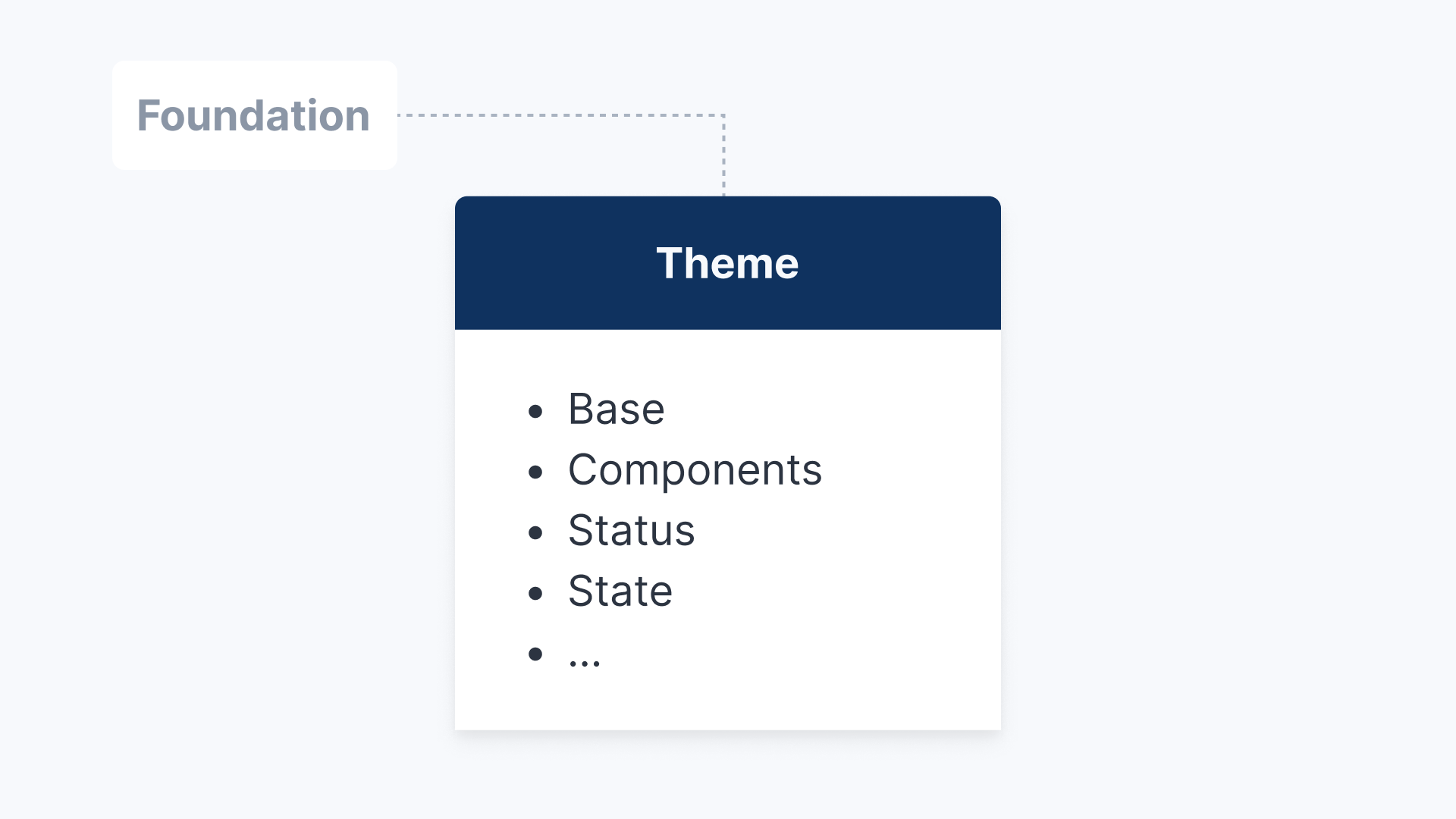Click the Status list item
Viewport: 1456px width, 819px height.
pyautogui.click(x=631, y=531)
